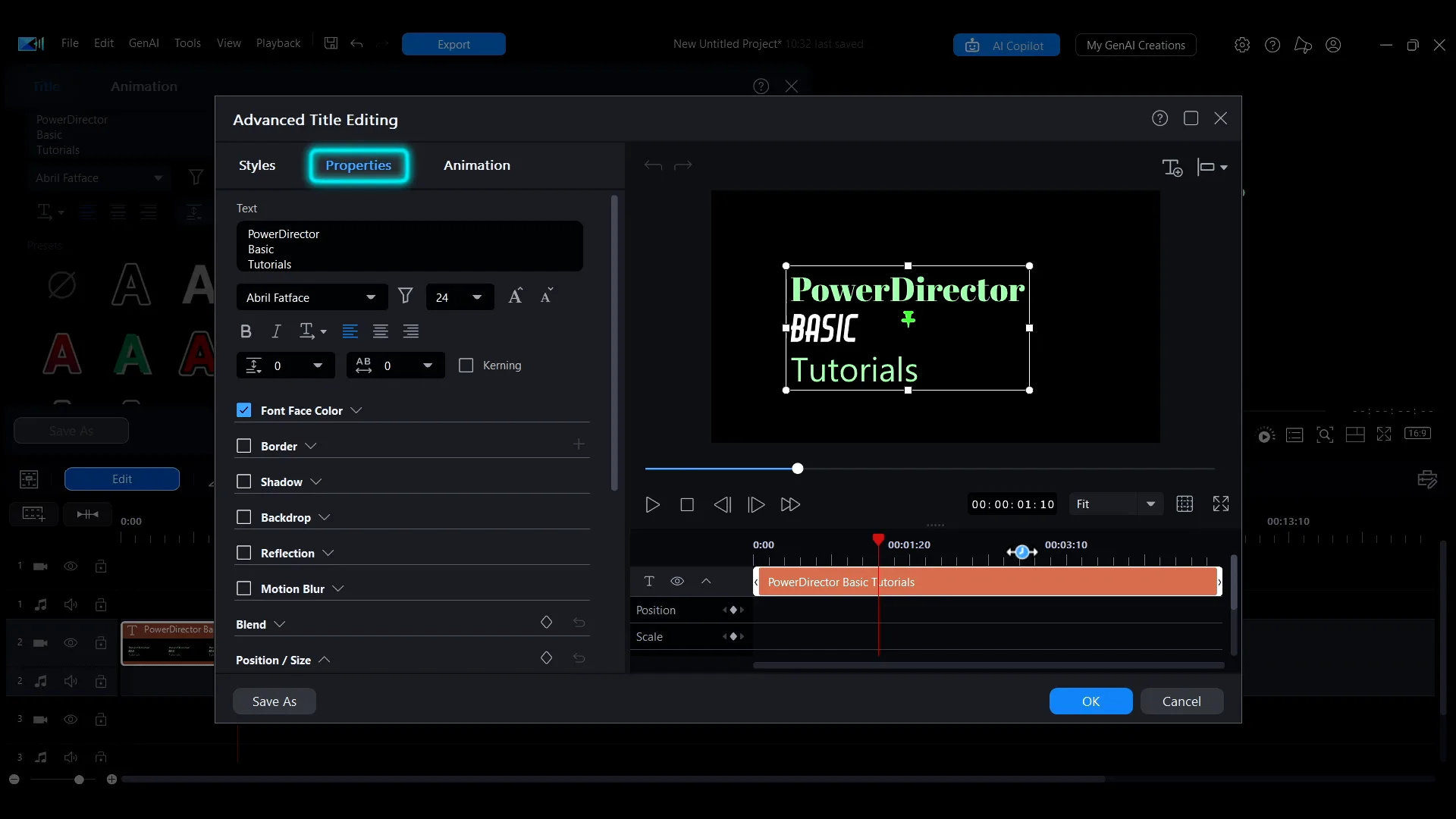Viewport: 1456px width, 819px height.
Task: Center-align the title text
Action: 381,331
